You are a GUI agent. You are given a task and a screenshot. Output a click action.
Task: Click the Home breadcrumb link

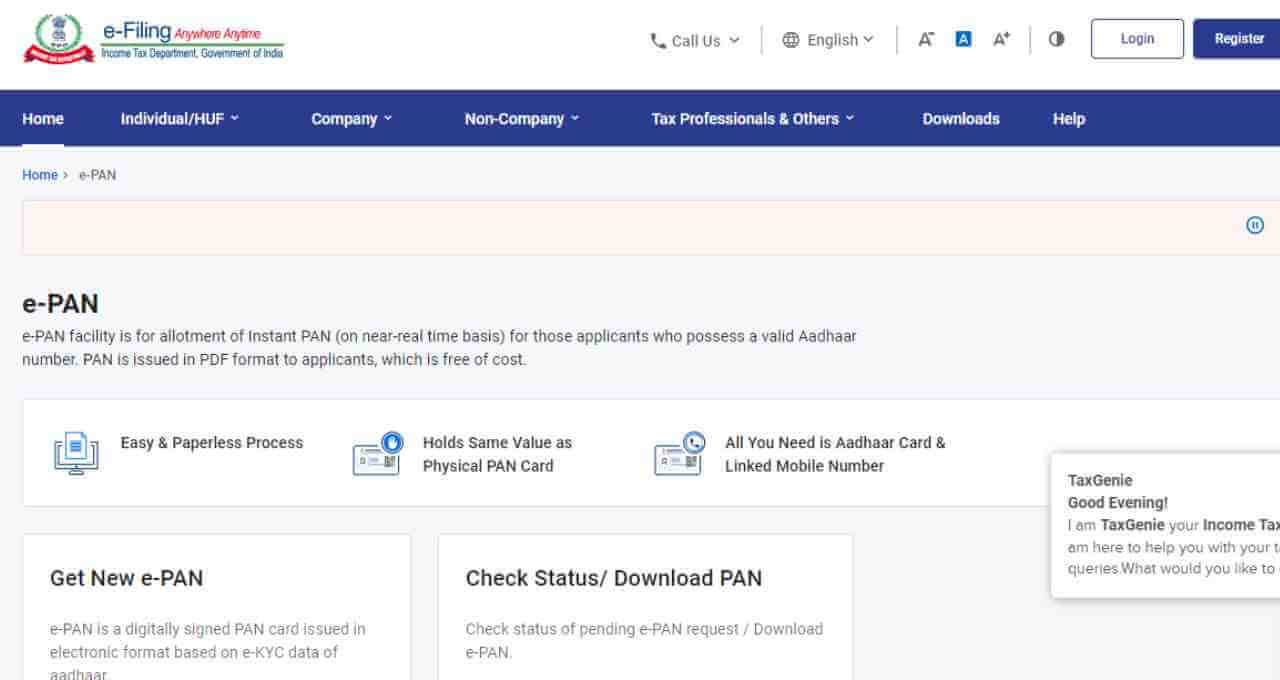tap(40, 175)
